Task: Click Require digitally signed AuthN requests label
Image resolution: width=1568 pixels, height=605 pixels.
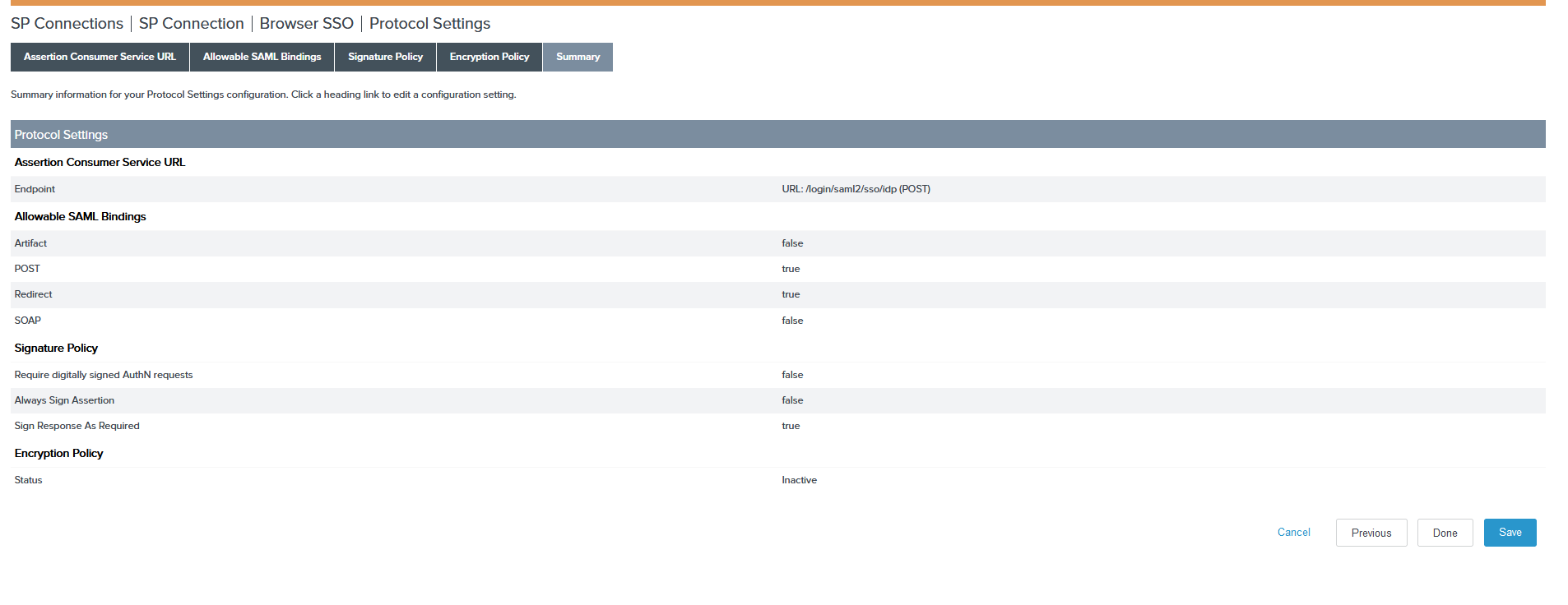Action: click(104, 375)
